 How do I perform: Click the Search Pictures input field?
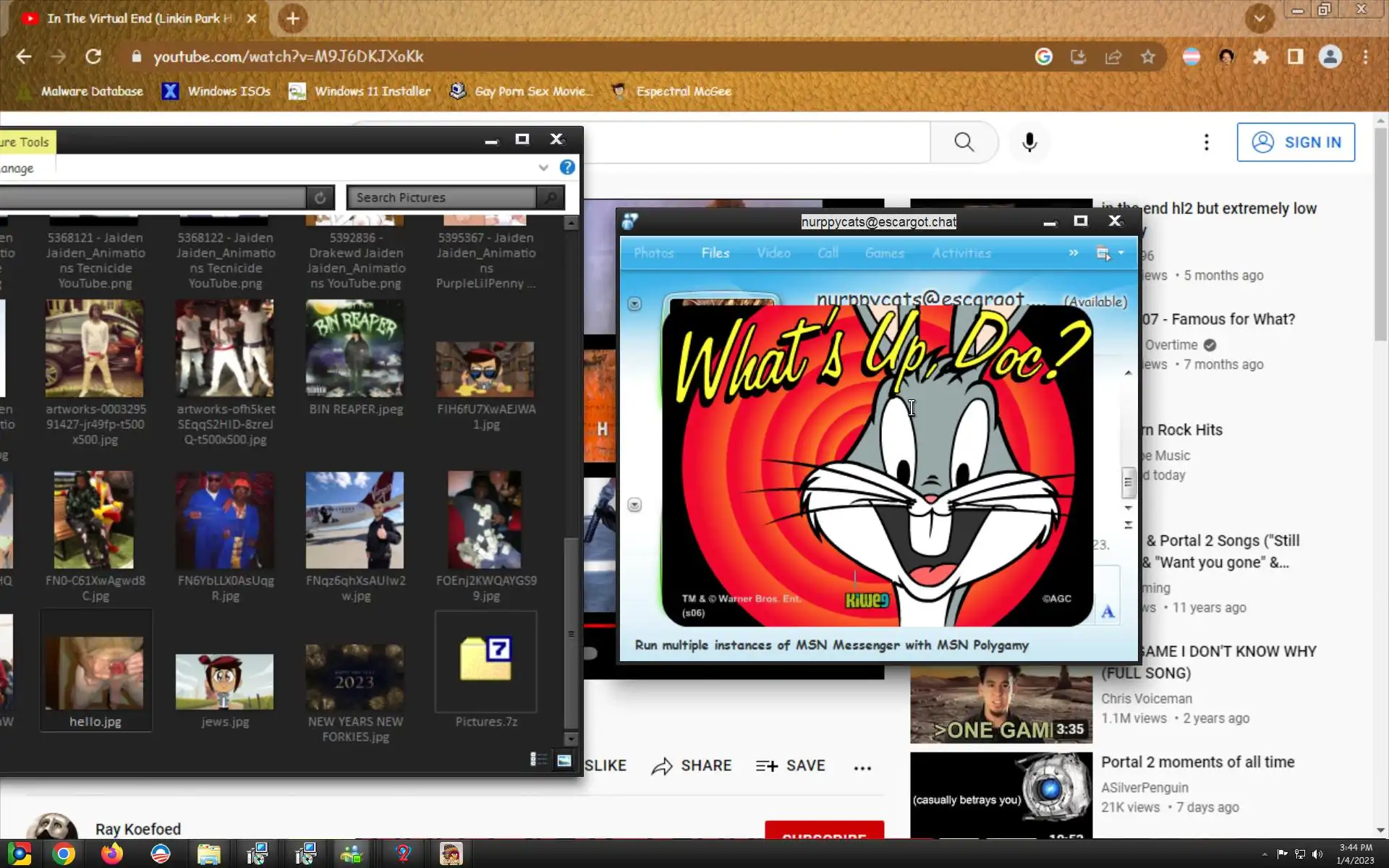coord(441,197)
